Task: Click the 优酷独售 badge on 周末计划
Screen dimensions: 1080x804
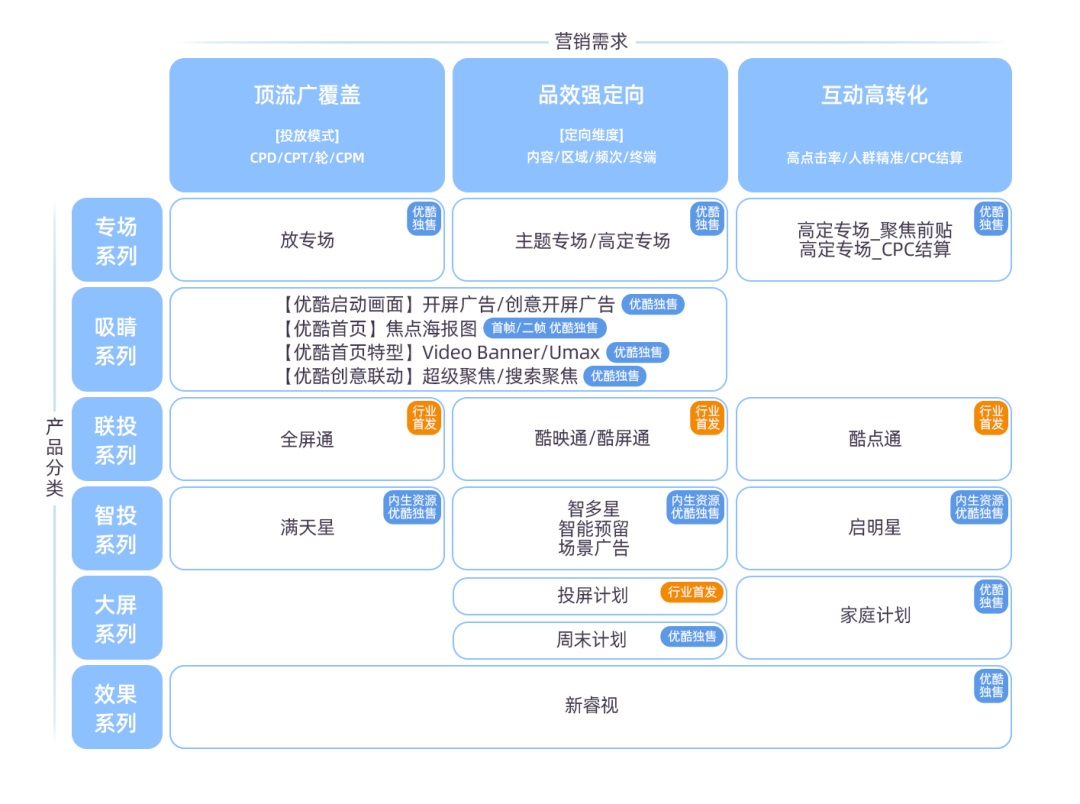Action: (x=692, y=637)
